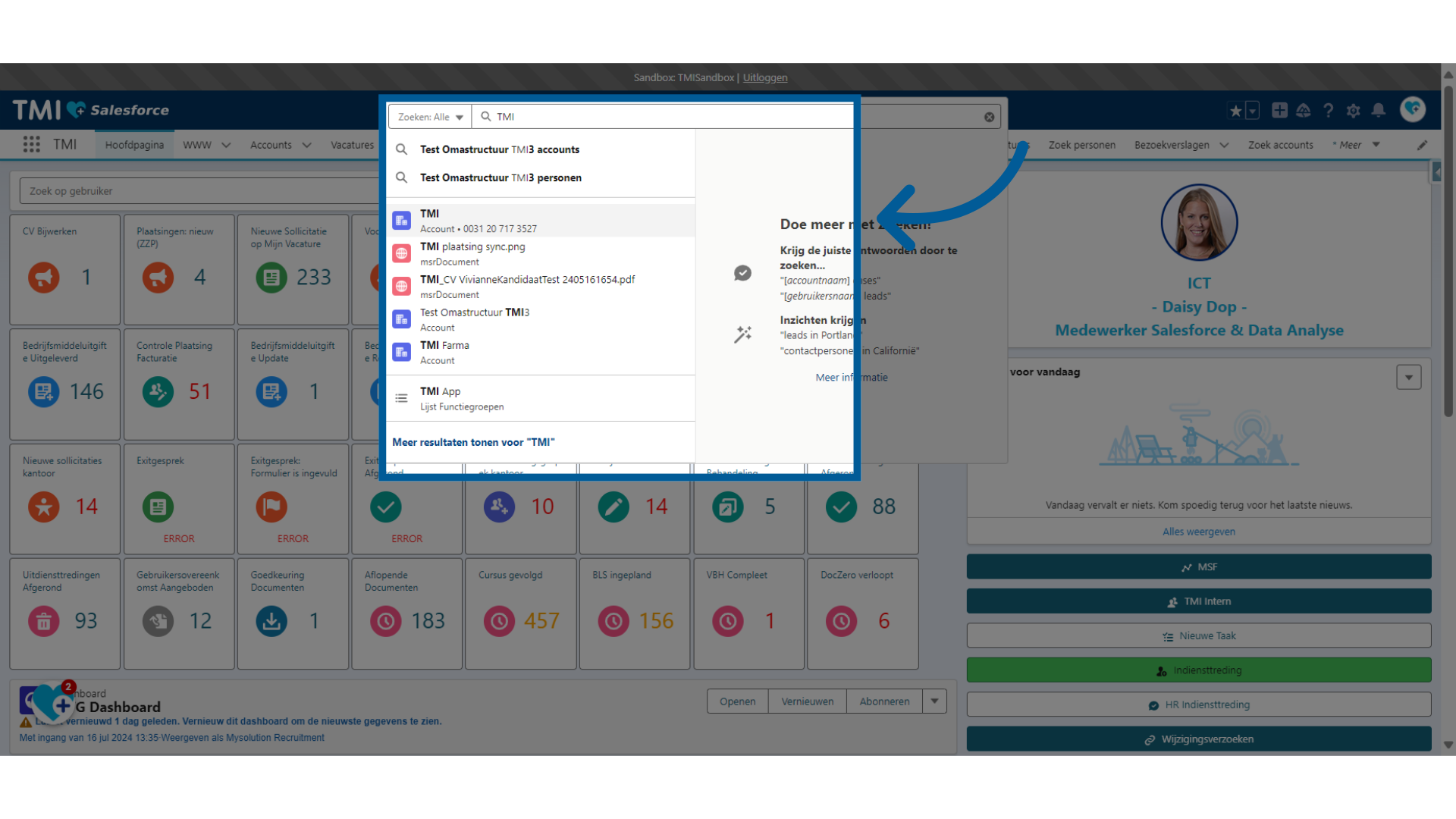Open the Zoek accounts tab
This screenshot has width=1456, height=819.
(x=1280, y=145)
